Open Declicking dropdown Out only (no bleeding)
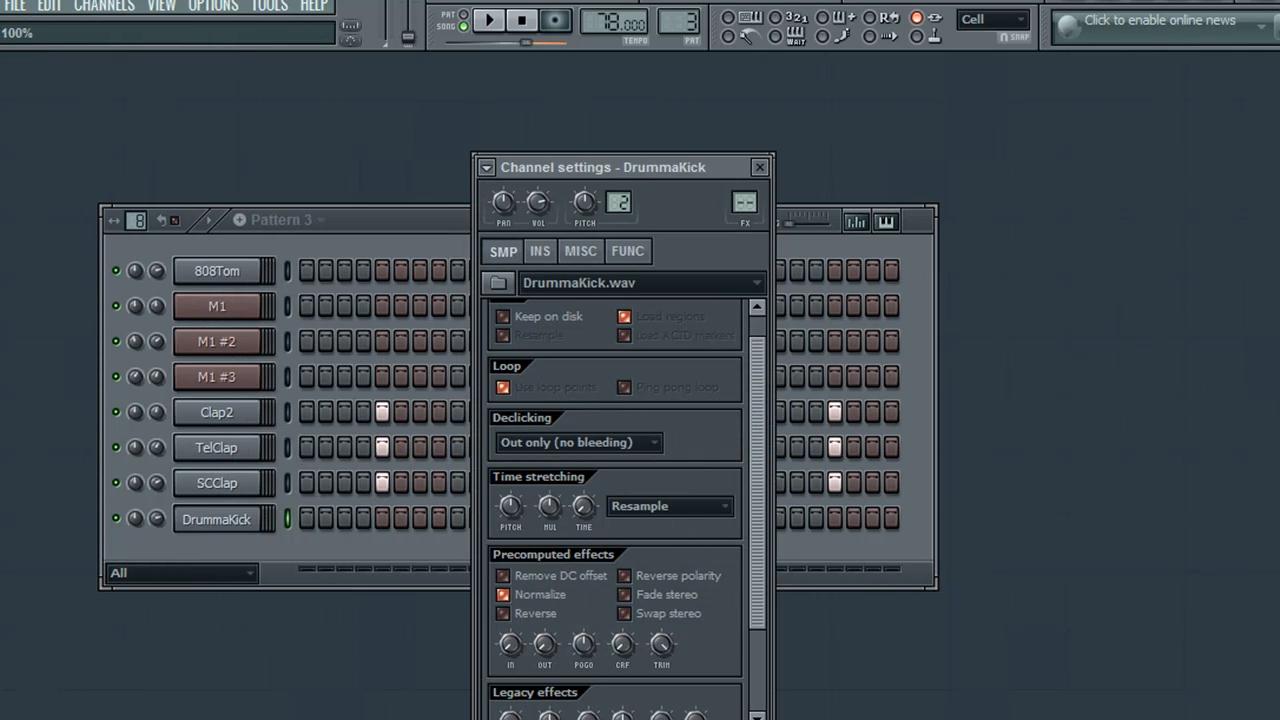The width and height of the screenshot is (1280, 720). tap(579, 443)
